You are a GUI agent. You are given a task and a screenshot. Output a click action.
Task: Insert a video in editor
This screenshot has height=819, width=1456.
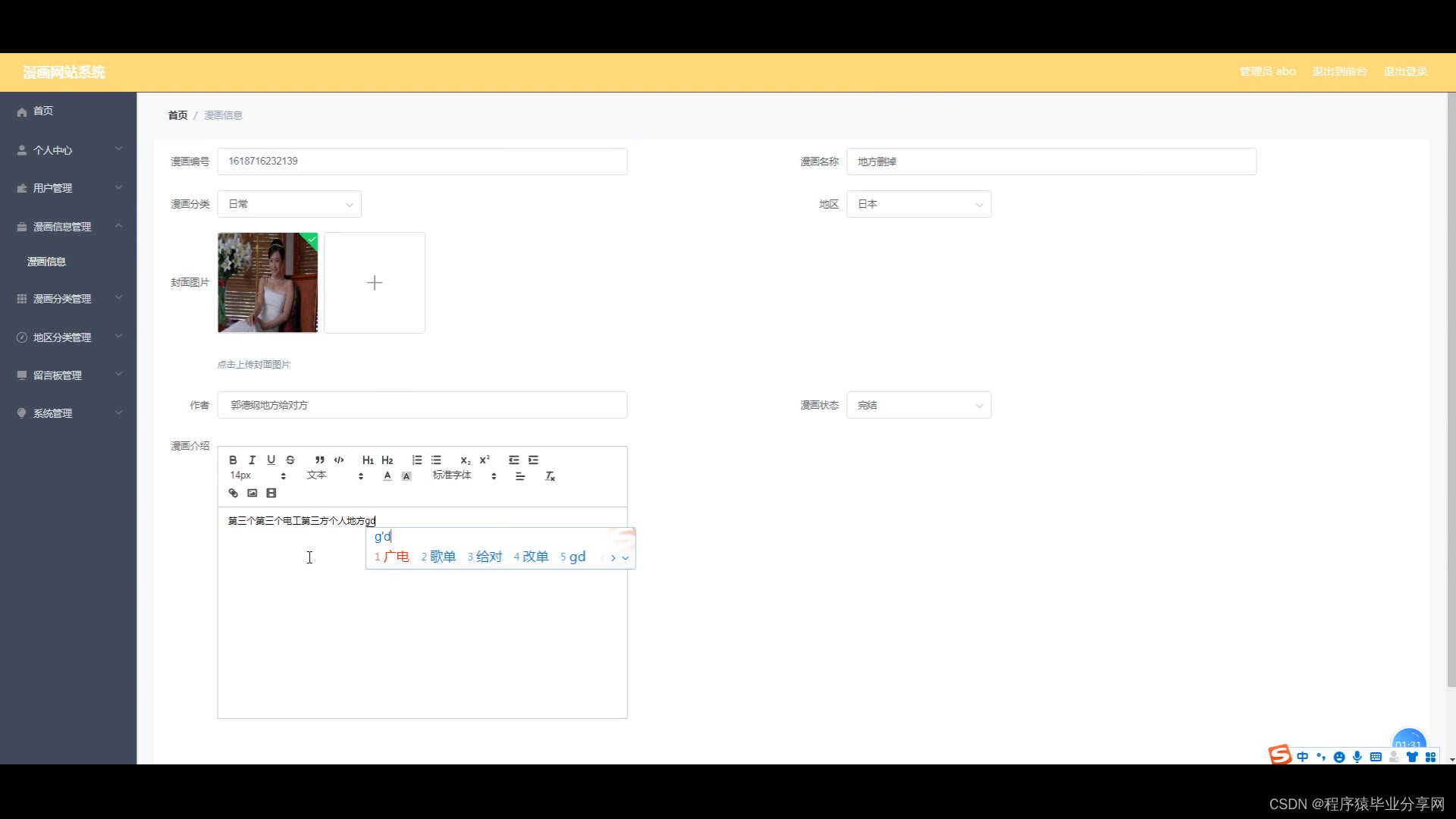point(271,494)
